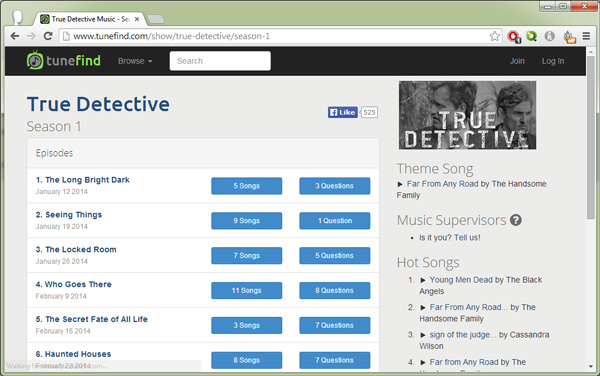The image size is (600, 376).
Task: Open 7 Songs for The Locked Room
Action: pyautogui.click(x=246, y=256)
